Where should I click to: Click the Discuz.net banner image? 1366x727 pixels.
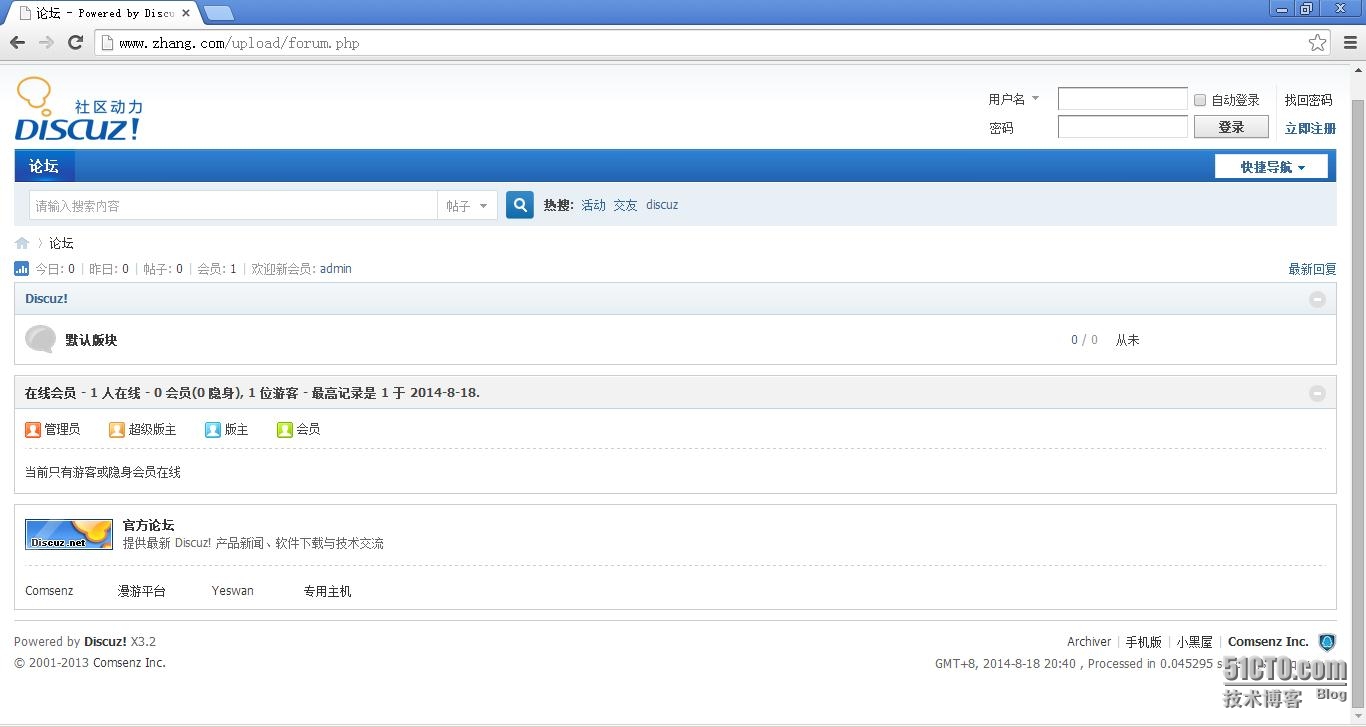[x=69, y=534]
